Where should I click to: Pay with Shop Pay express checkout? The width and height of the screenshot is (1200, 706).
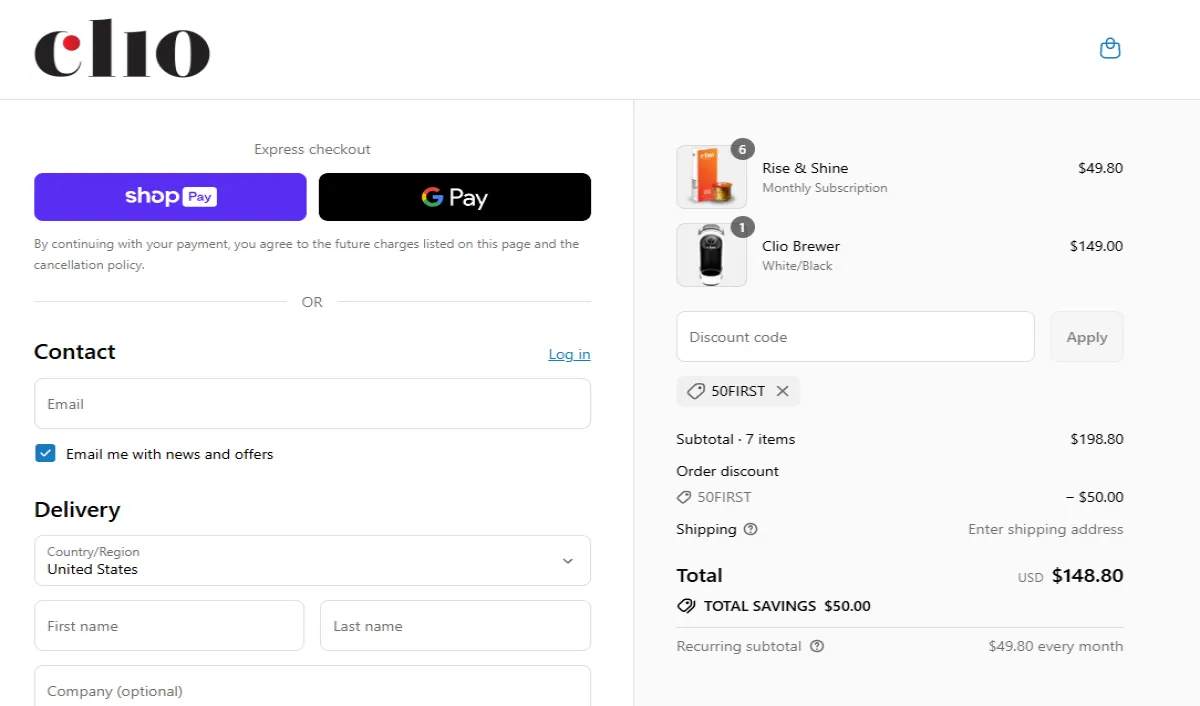click(x=170, y=197)
